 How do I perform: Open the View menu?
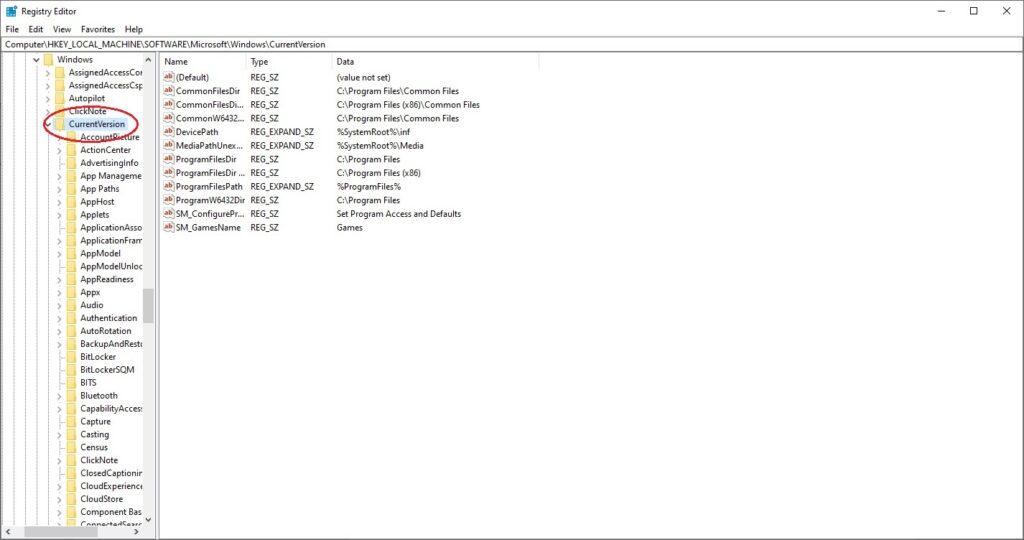click(x=62, y=29)
